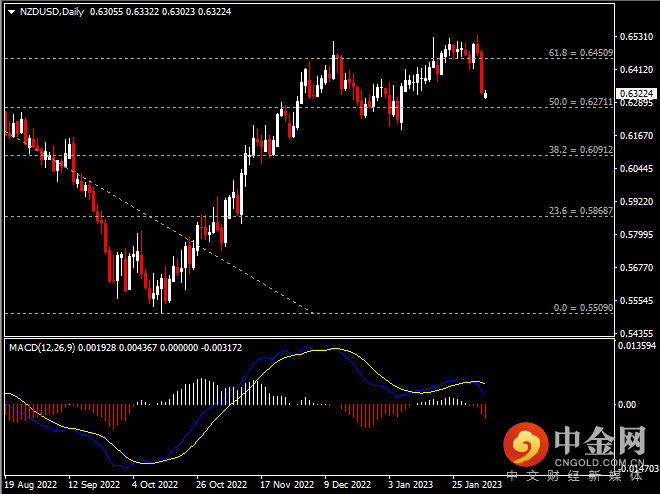
Task: Select the MACD(12,26,9) indicator label
Action: pos(44,346)
